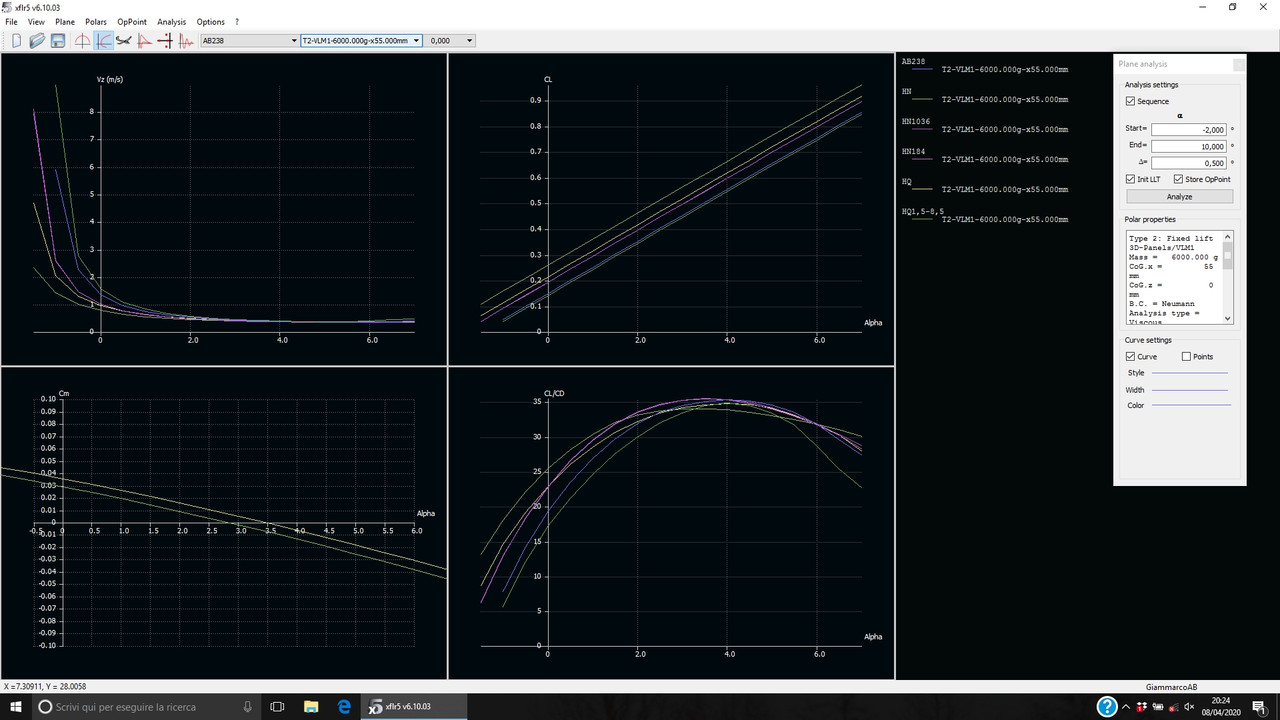Click the muted volume tray icon
1280x720 pixels.
1187,707
